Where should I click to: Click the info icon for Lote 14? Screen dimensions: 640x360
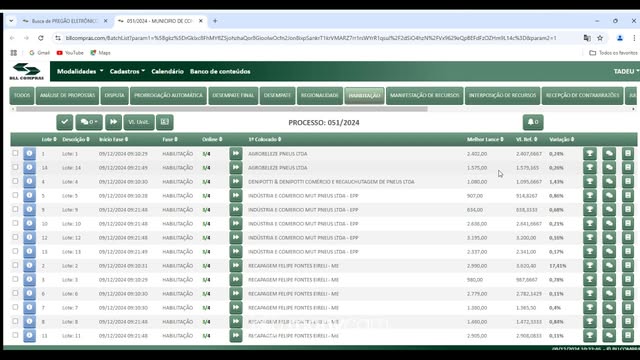(x=29, y=167)
